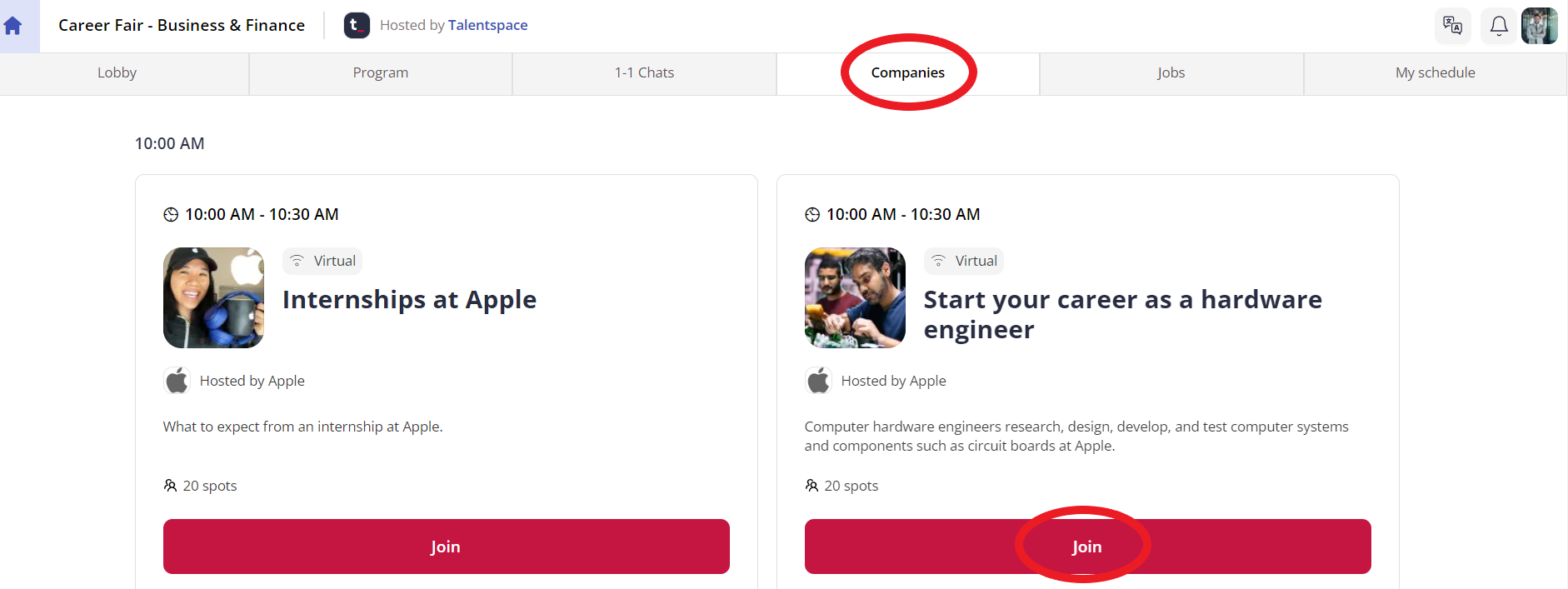Click Apple logo under hardware engineer session
The image size is (1568, 589).
[818, 381]
